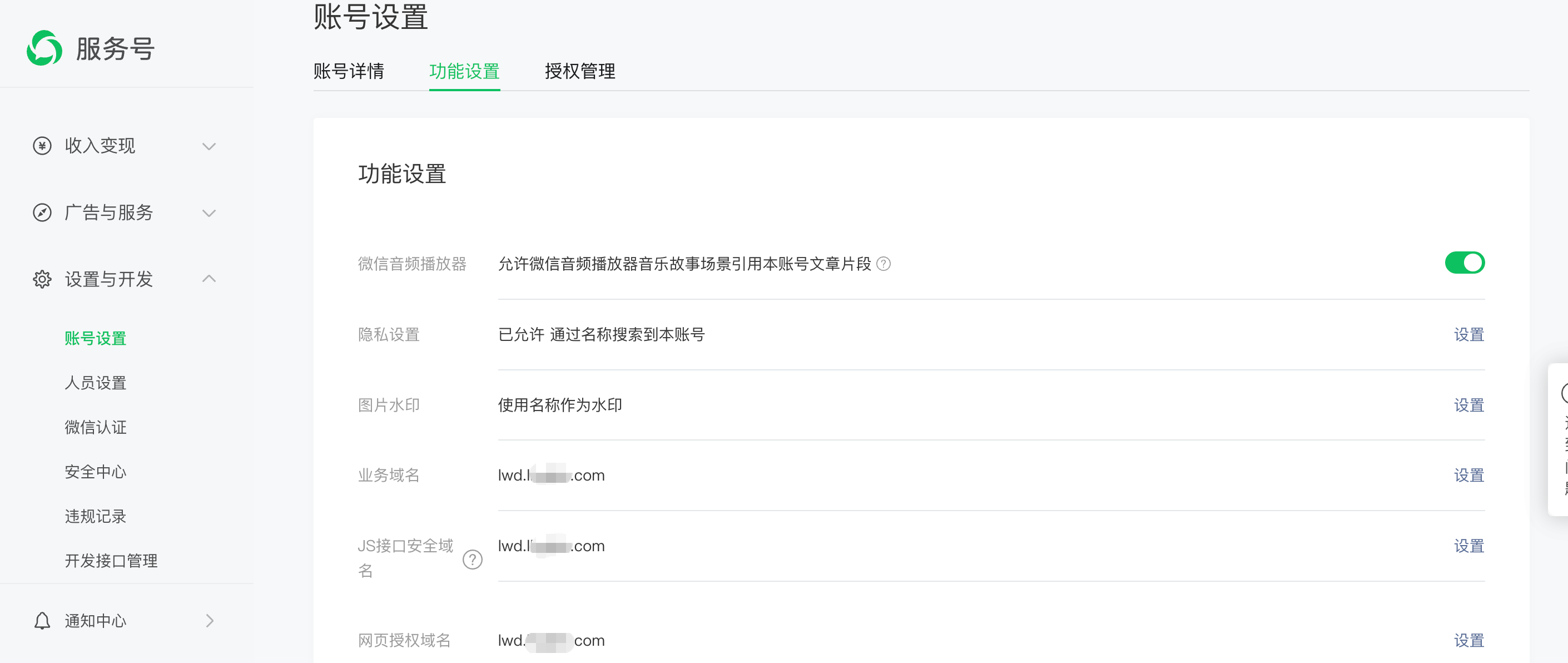Open 通知中心 with the right arrow
Image resolution: width=1568 pixels, height=663 pixels.
coord(210,620)
